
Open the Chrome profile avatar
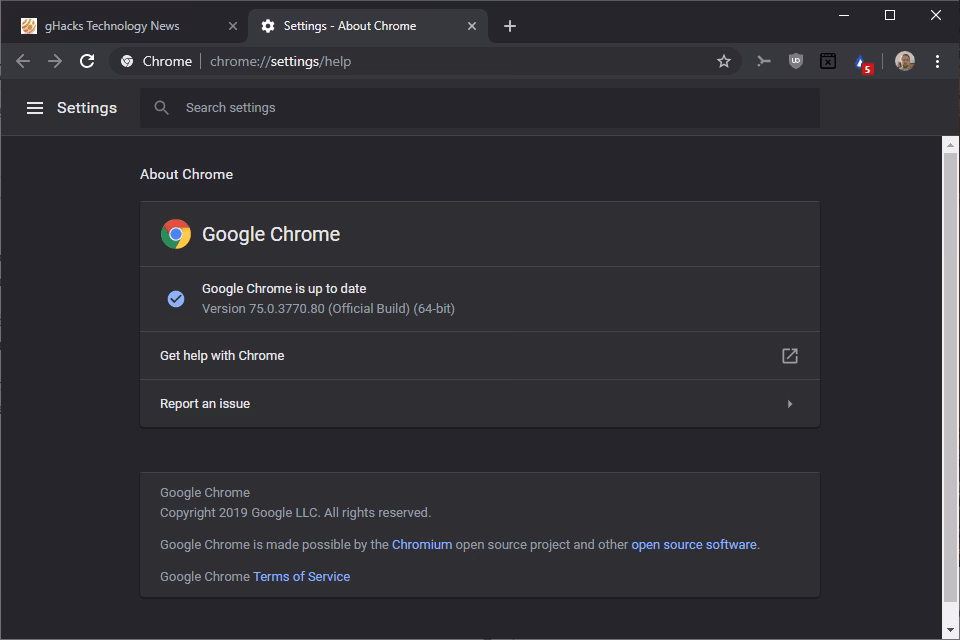[x=904, y=61]
